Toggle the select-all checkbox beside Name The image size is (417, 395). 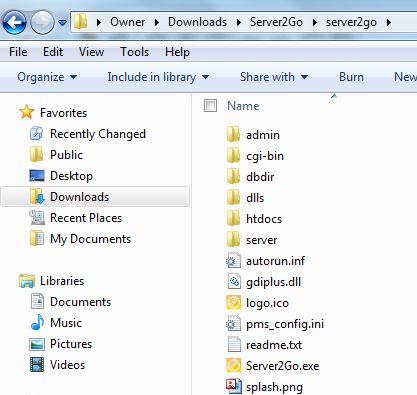point(210,106)
